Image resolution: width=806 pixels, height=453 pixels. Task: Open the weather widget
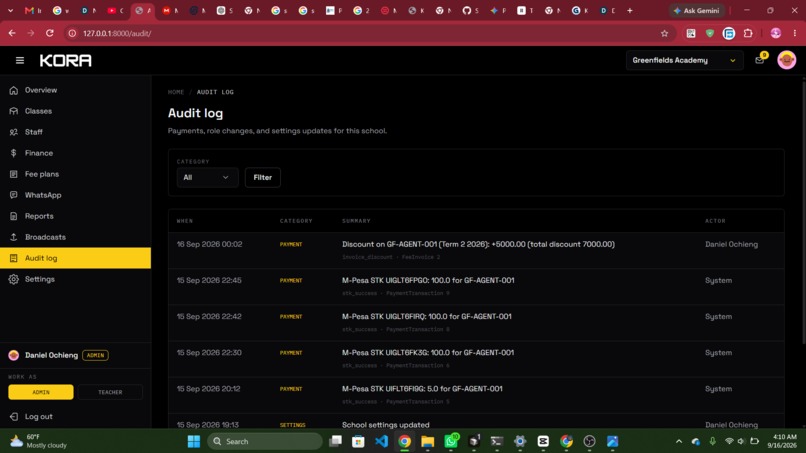39,441
